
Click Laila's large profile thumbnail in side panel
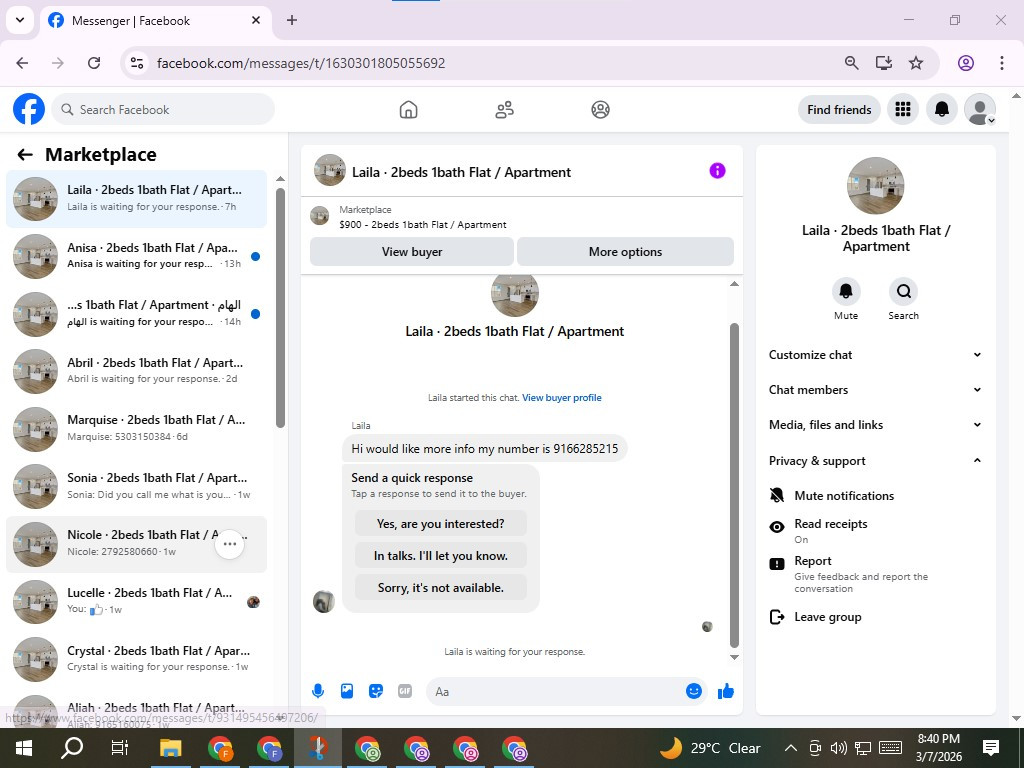[x=875, y=185]
